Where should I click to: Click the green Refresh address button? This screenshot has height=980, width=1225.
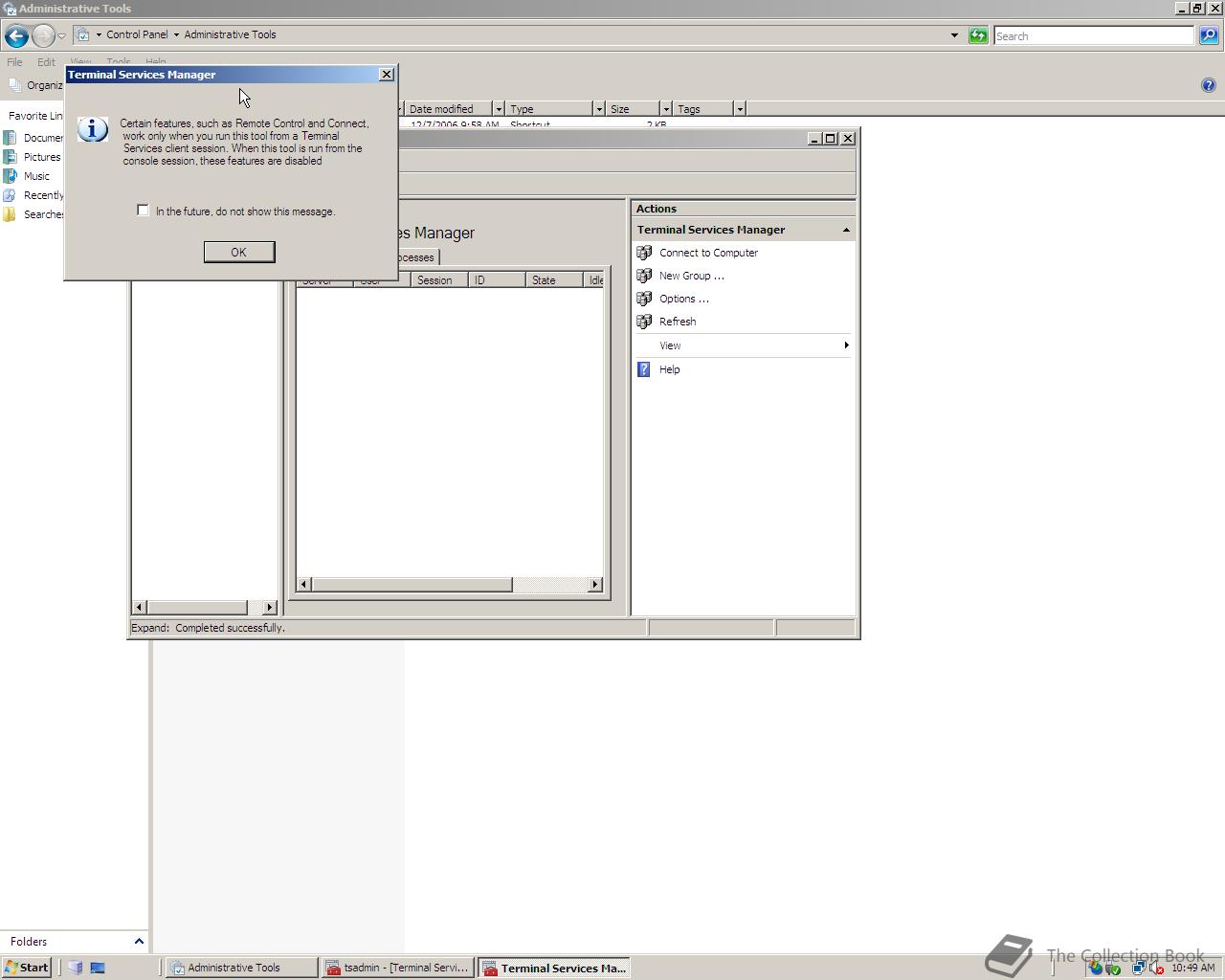(x=978, y=35)
